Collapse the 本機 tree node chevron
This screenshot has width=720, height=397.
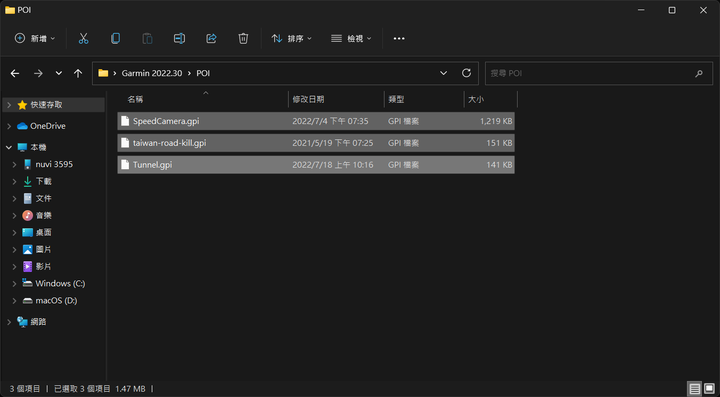9,147
